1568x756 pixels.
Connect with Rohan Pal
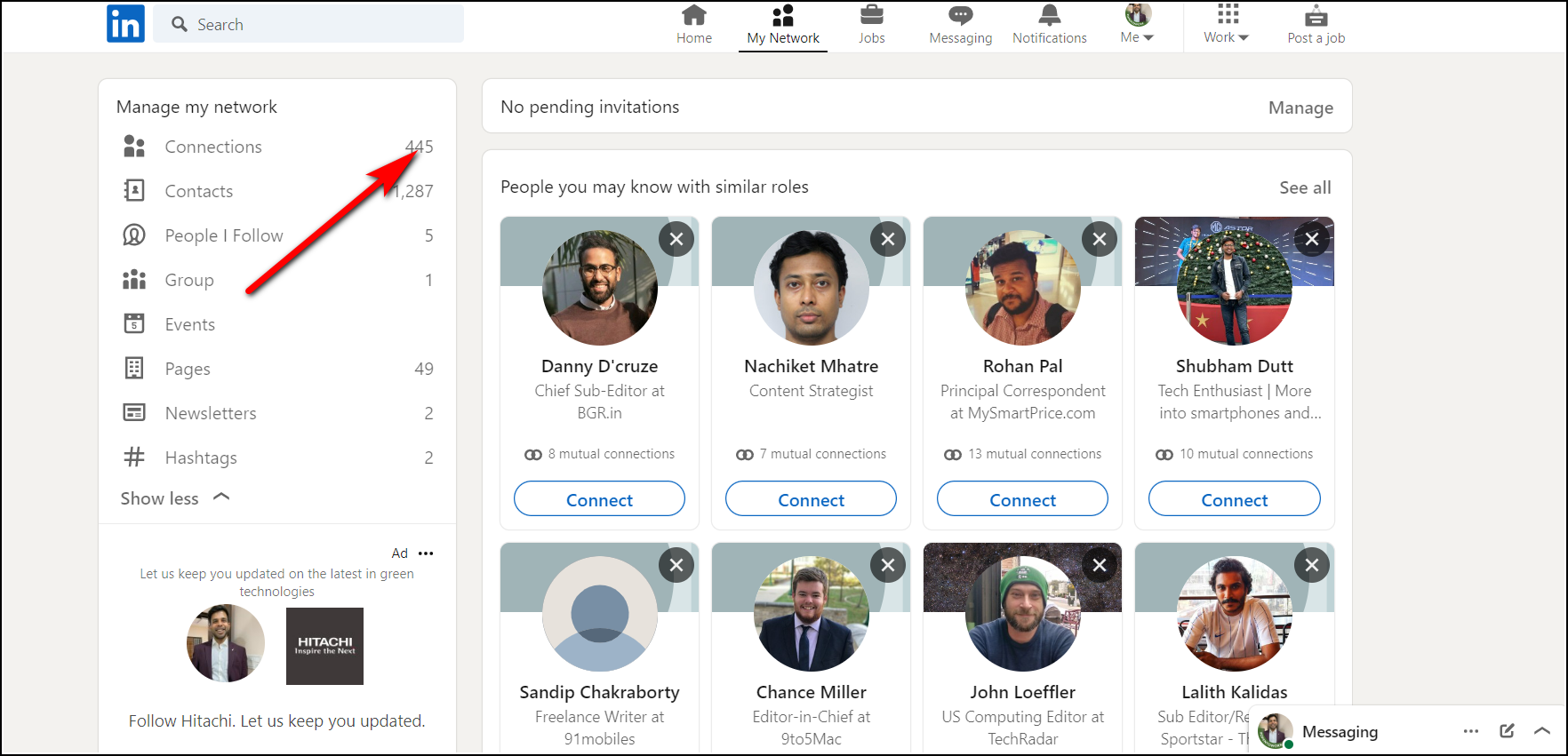1022,499
